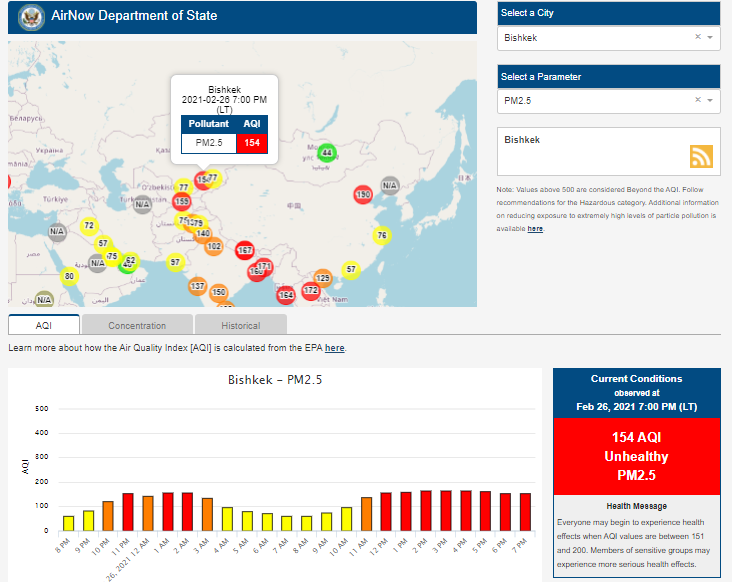This screenshot has width=732, height=582.
Task: Open the EPA AQI calculation 'here' link
Action: click(334, 348)
